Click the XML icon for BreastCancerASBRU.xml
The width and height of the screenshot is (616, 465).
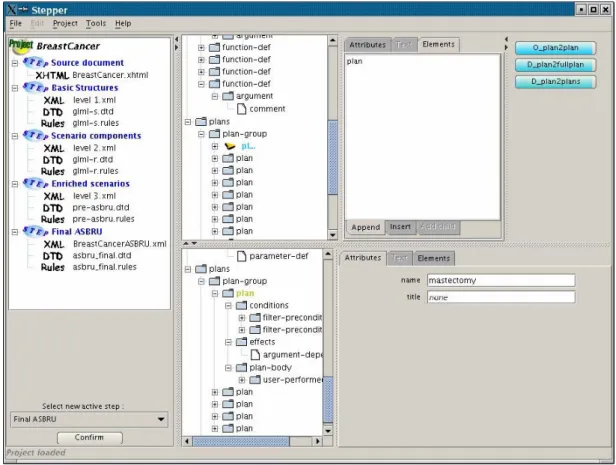click(x=53, y=244)
